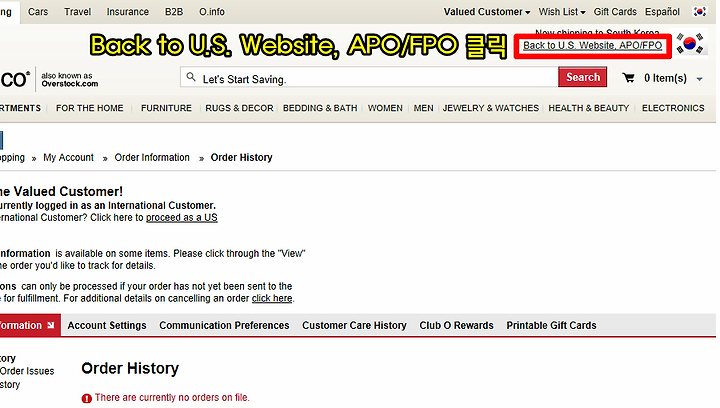
Task: Click the shopping cart icon
Action: 628,78
